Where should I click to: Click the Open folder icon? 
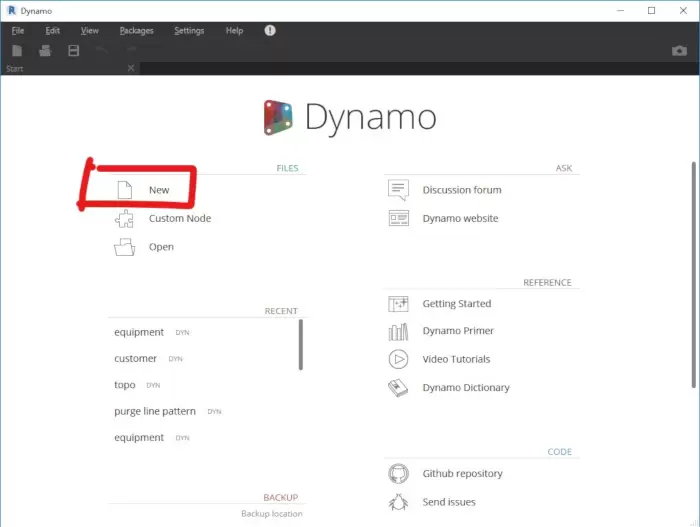(125, 247)
